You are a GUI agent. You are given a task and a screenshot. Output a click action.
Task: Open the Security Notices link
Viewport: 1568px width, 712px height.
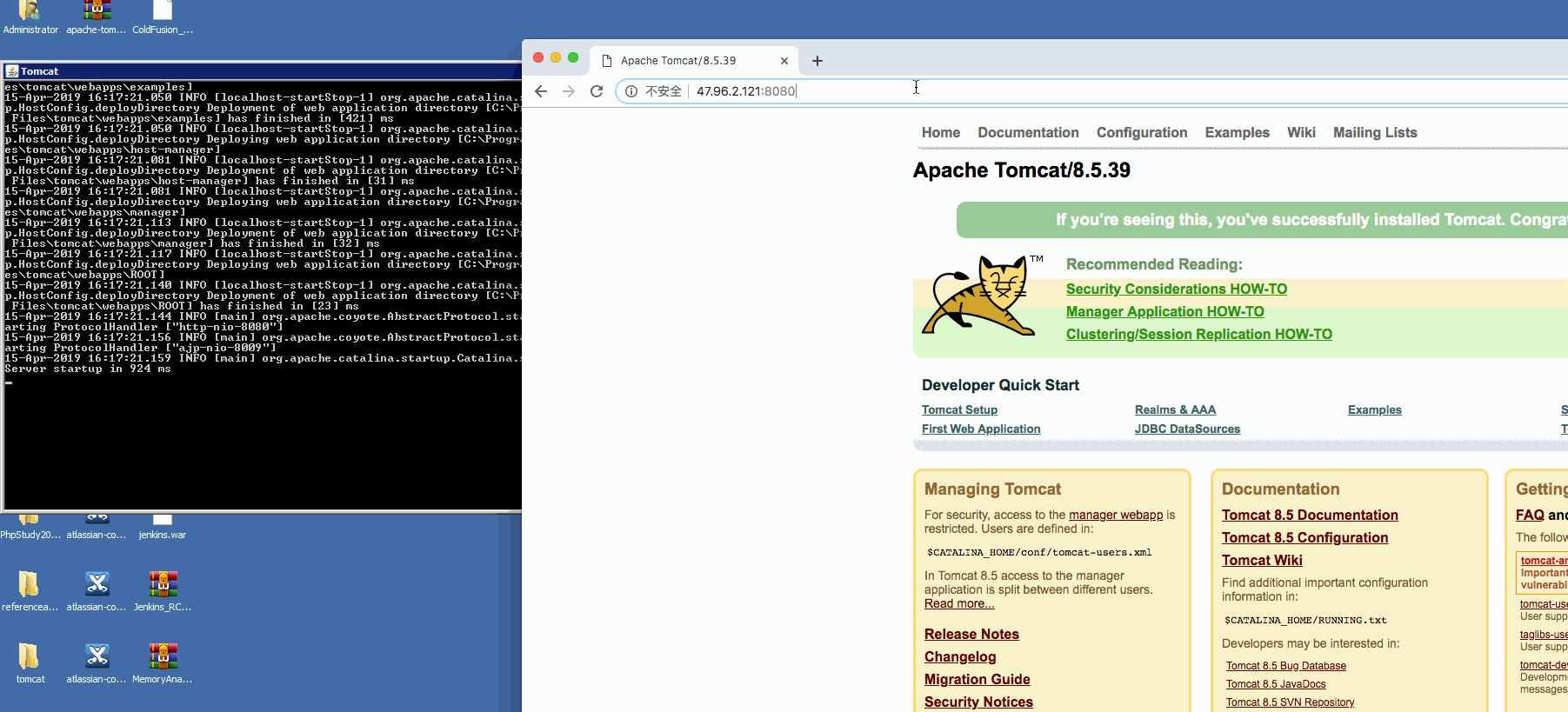click(978, 702)
